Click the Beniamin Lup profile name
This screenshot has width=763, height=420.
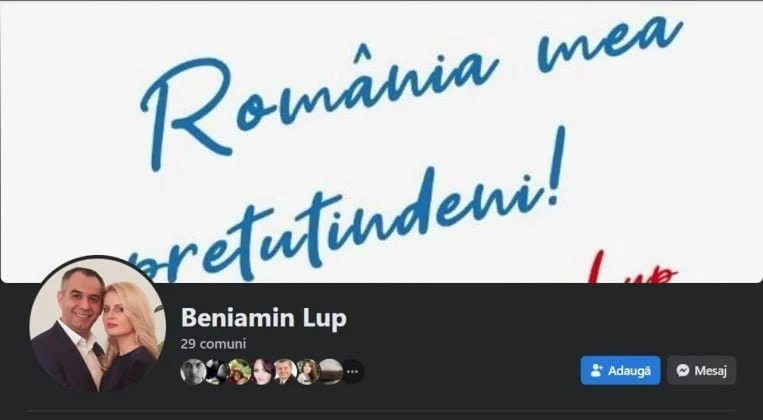264,318
